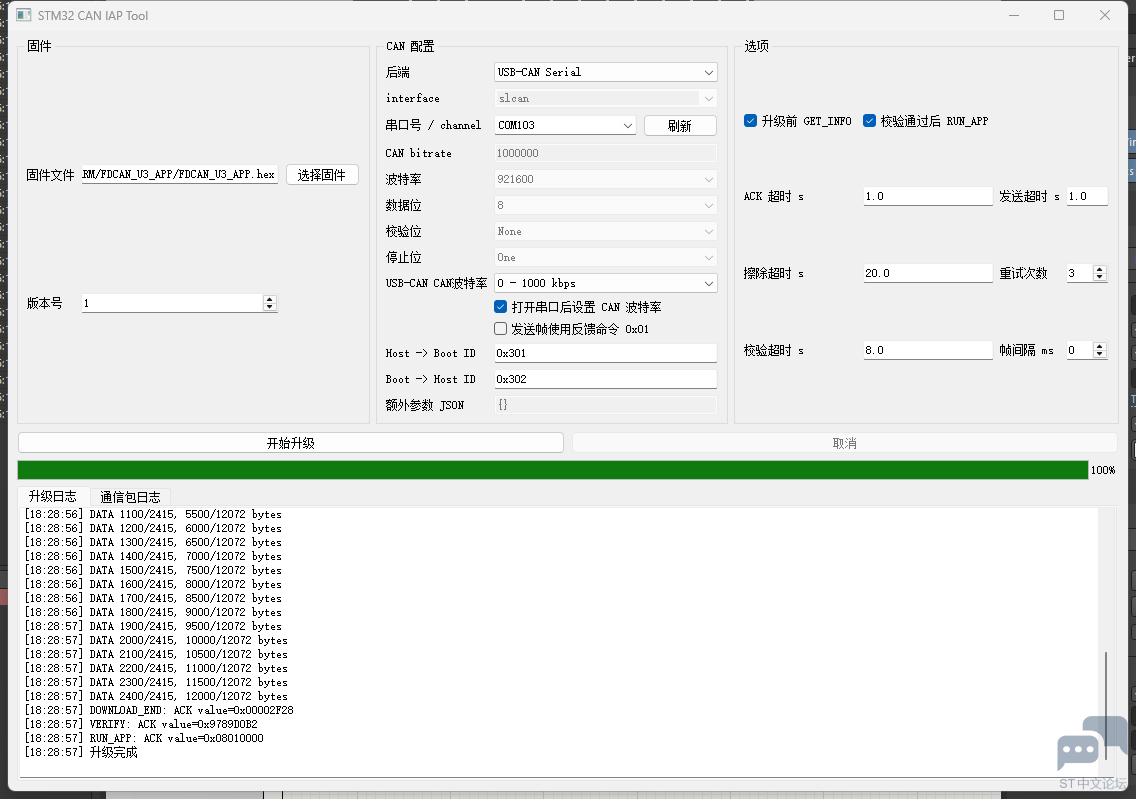This screenshot has height=799, width=1136.
Task: Maximize the STM32 CAN IAP Tool window
Action: pyautogui.click(x=1058, y=15)
